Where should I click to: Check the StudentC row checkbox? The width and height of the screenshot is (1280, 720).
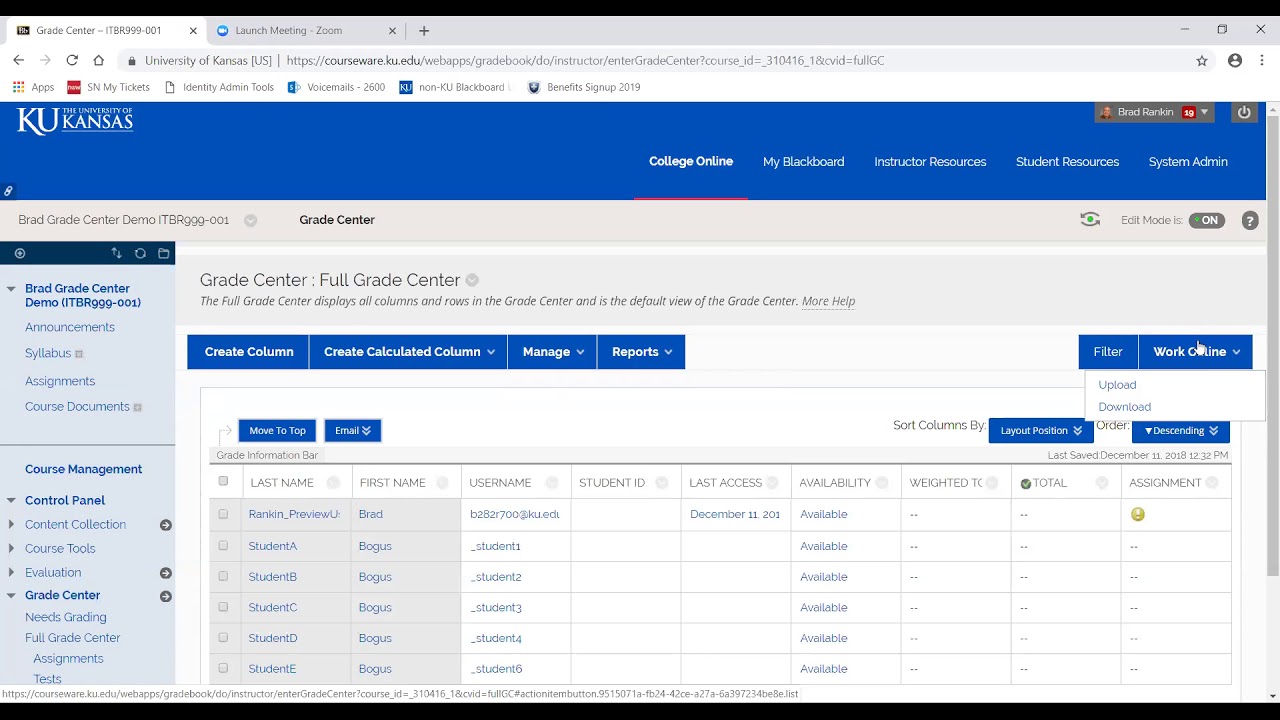[223, 607]
